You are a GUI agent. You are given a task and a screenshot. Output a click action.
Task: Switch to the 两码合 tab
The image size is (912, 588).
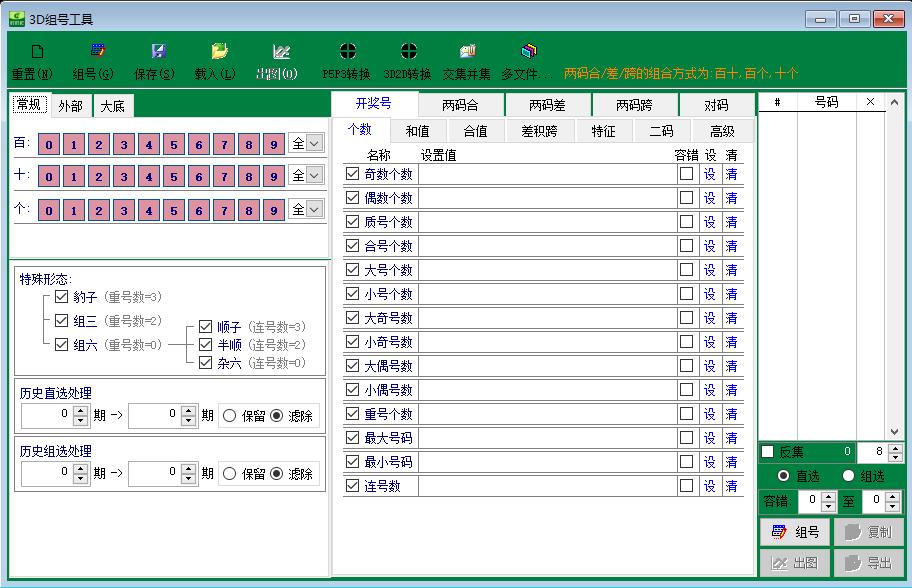click(460, 105)
